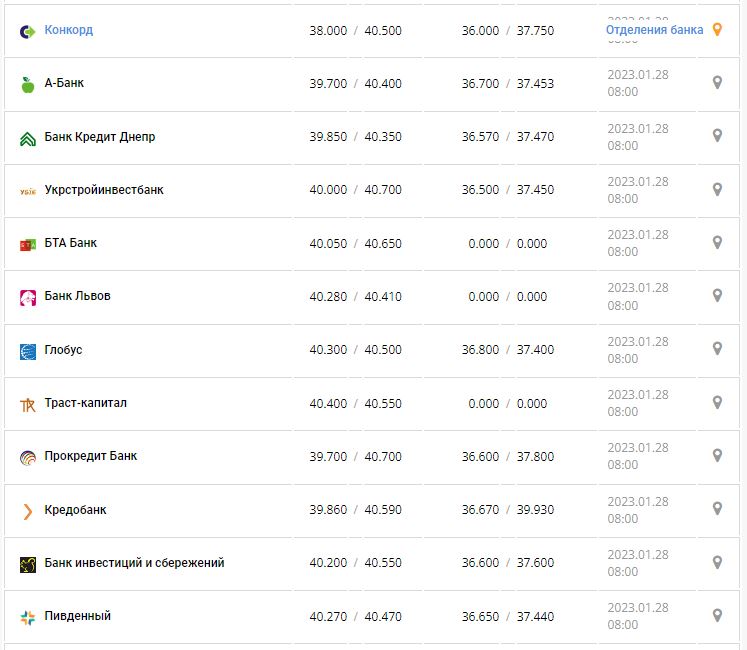Click the Глобус bank logo

pyautogui.click(x=27, y=351)
